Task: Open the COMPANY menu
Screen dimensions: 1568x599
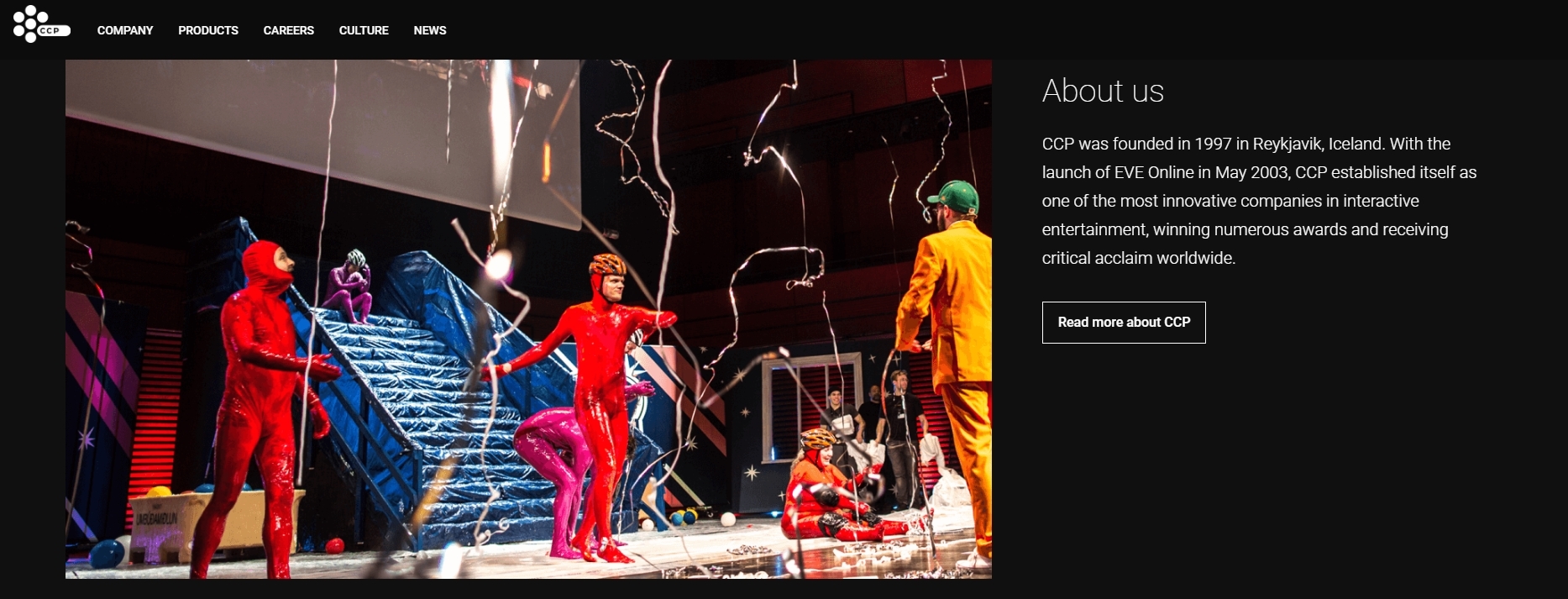Action: pos(125,30)
